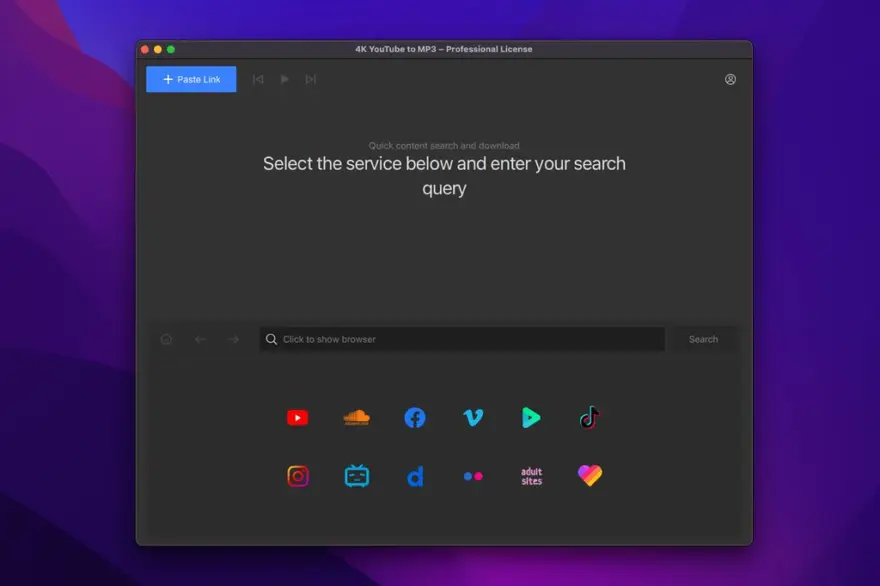
Task: Select the Instagram service icon
Action: coord(297,476)
